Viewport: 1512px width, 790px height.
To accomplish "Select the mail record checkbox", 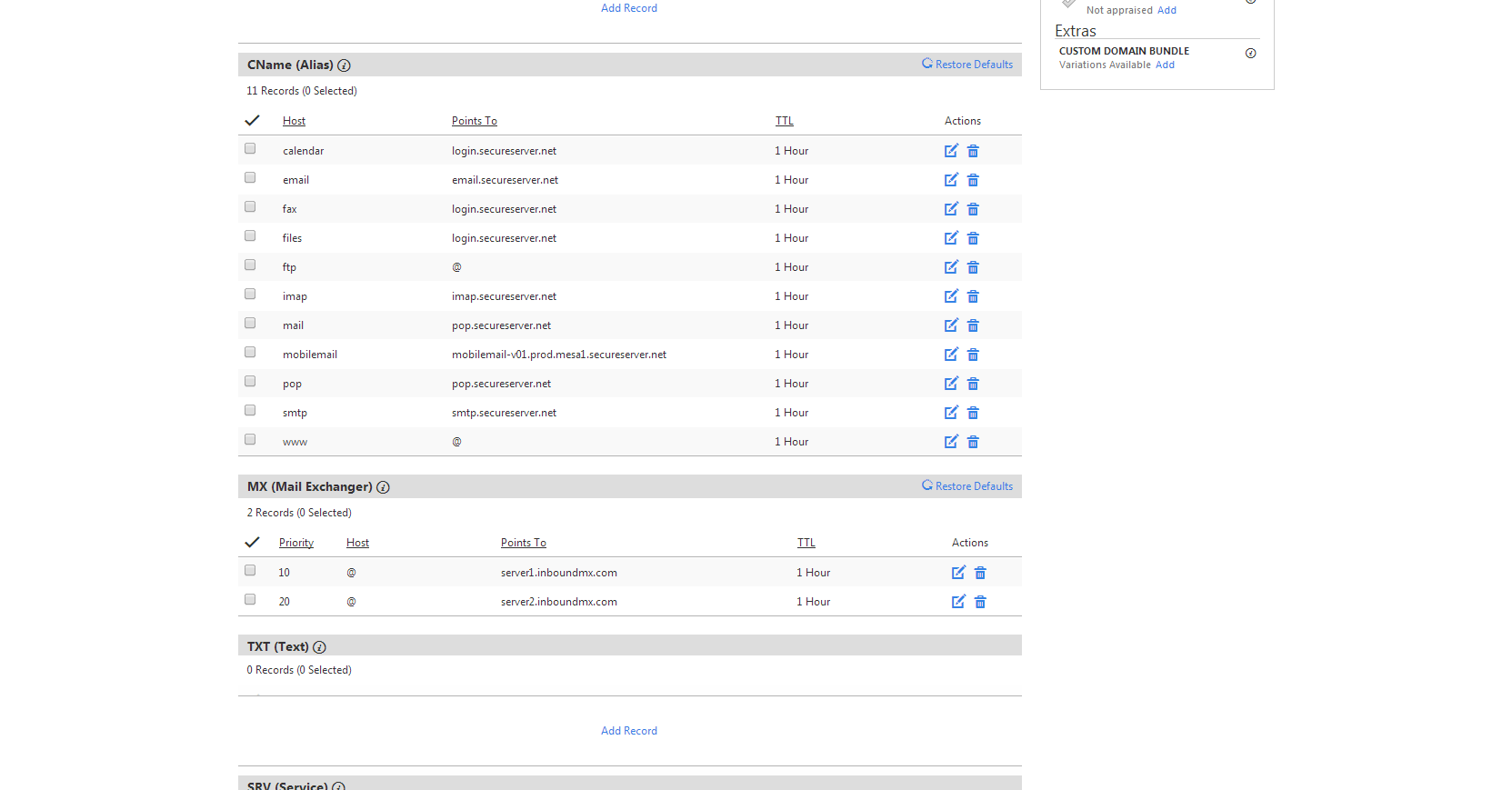I will [250, 323].
